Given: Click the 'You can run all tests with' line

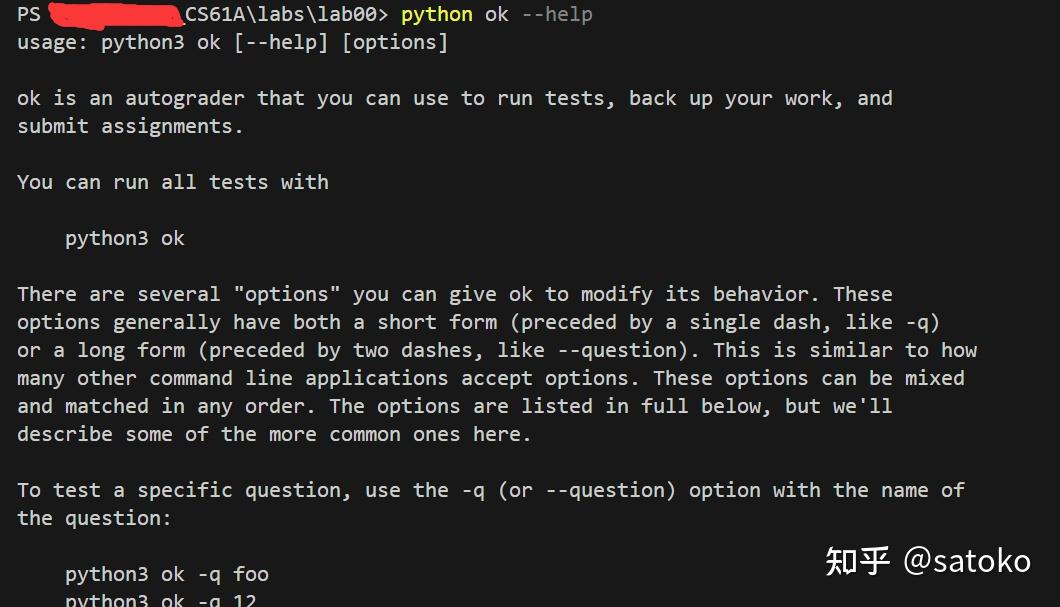Looking at the screenshot, I should point(172,183).
